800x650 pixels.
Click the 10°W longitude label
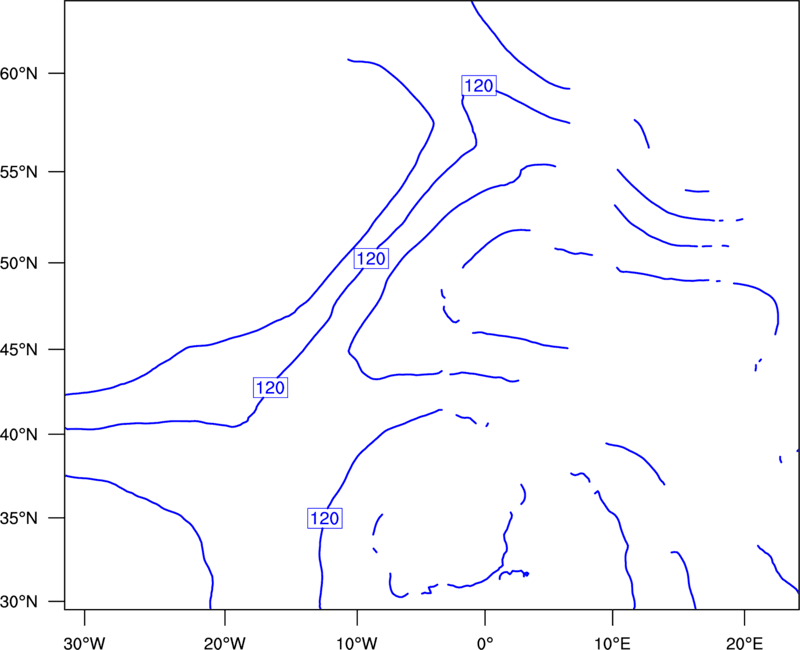click(357, 643)
